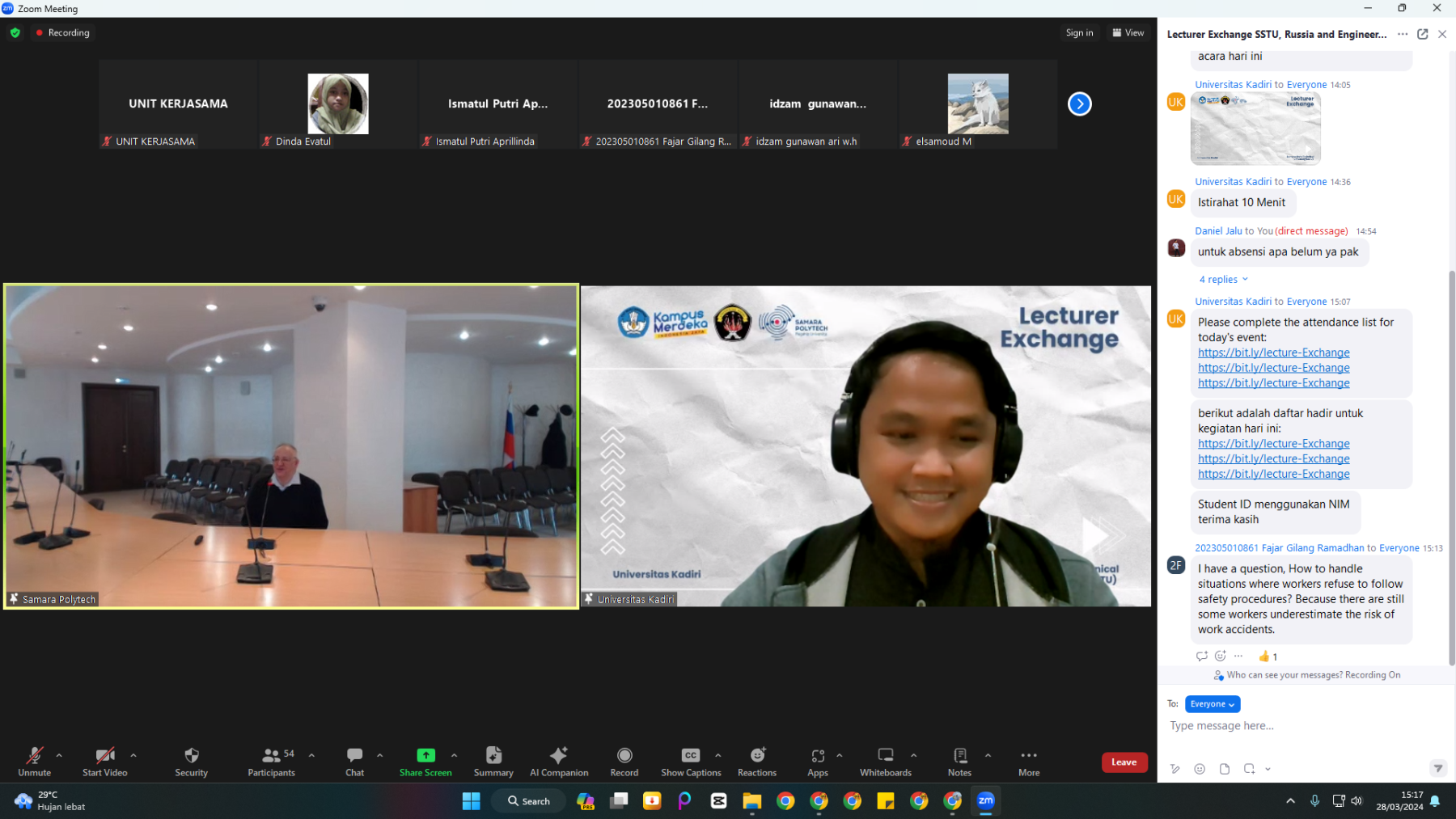Toggle the Chat panel
1456x819 pixels.
click(x=354, y=762)
